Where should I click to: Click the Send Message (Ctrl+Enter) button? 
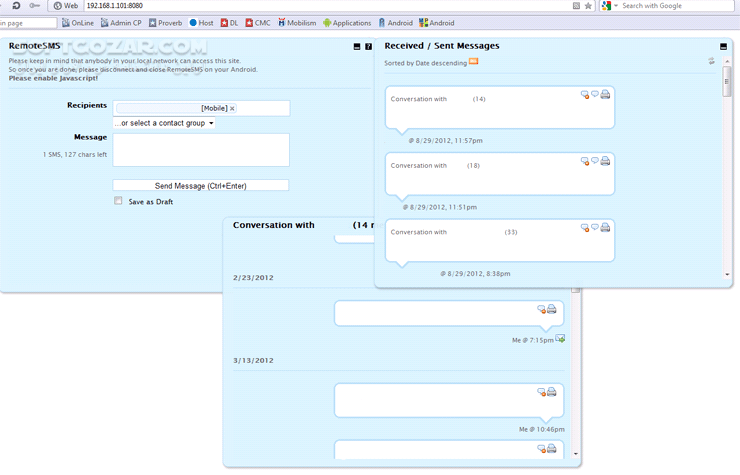point(200,185)
